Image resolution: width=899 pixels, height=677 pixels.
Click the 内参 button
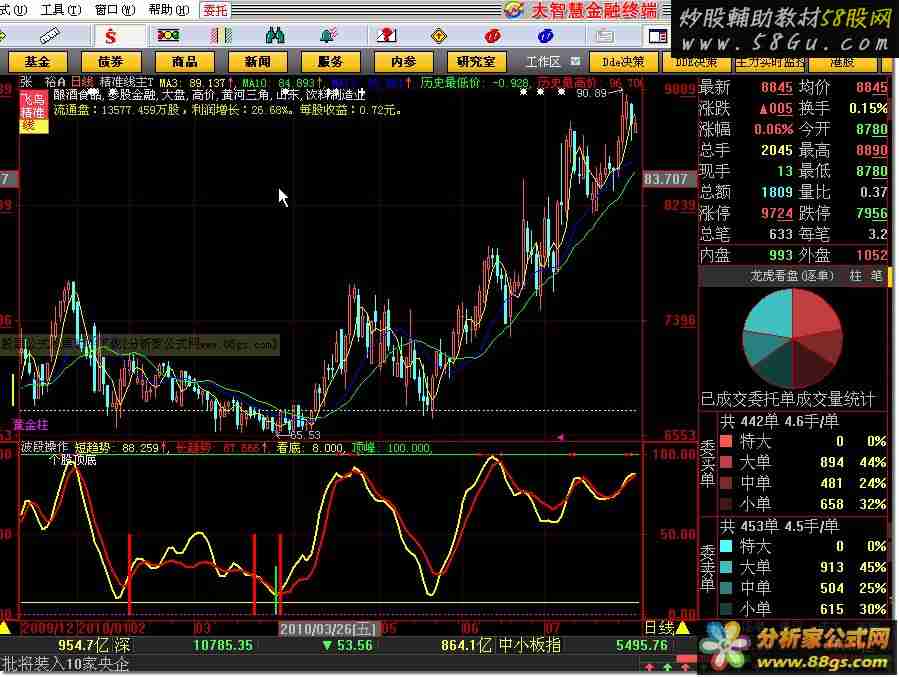click(x=403, y=61)
